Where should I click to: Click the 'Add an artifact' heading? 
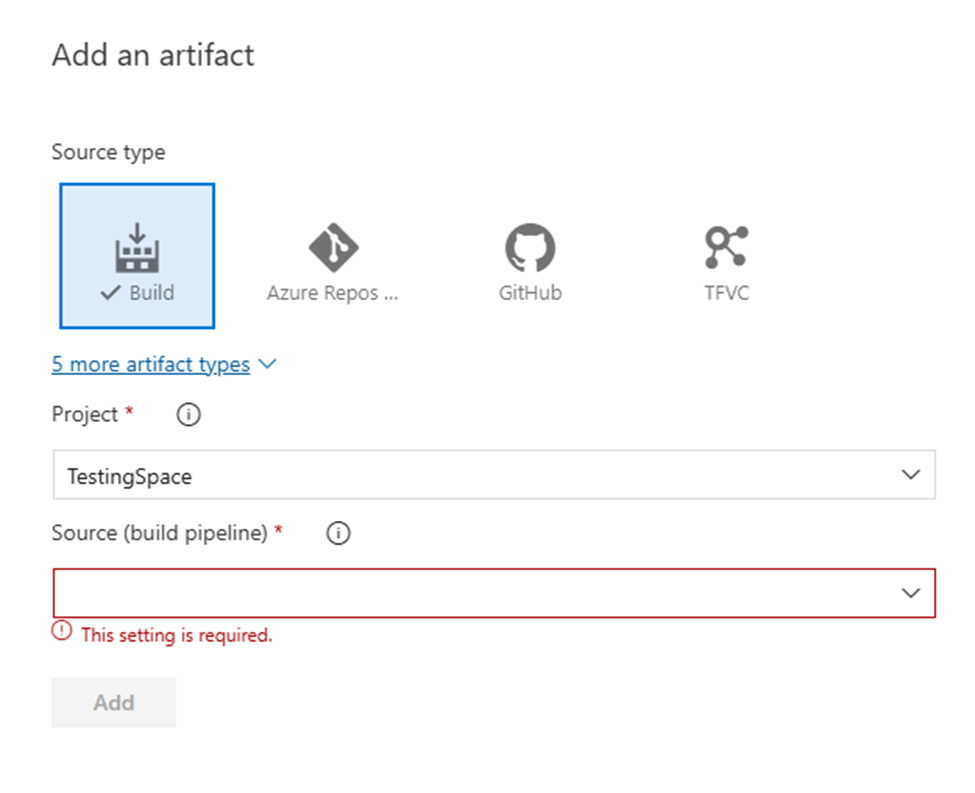153,55
